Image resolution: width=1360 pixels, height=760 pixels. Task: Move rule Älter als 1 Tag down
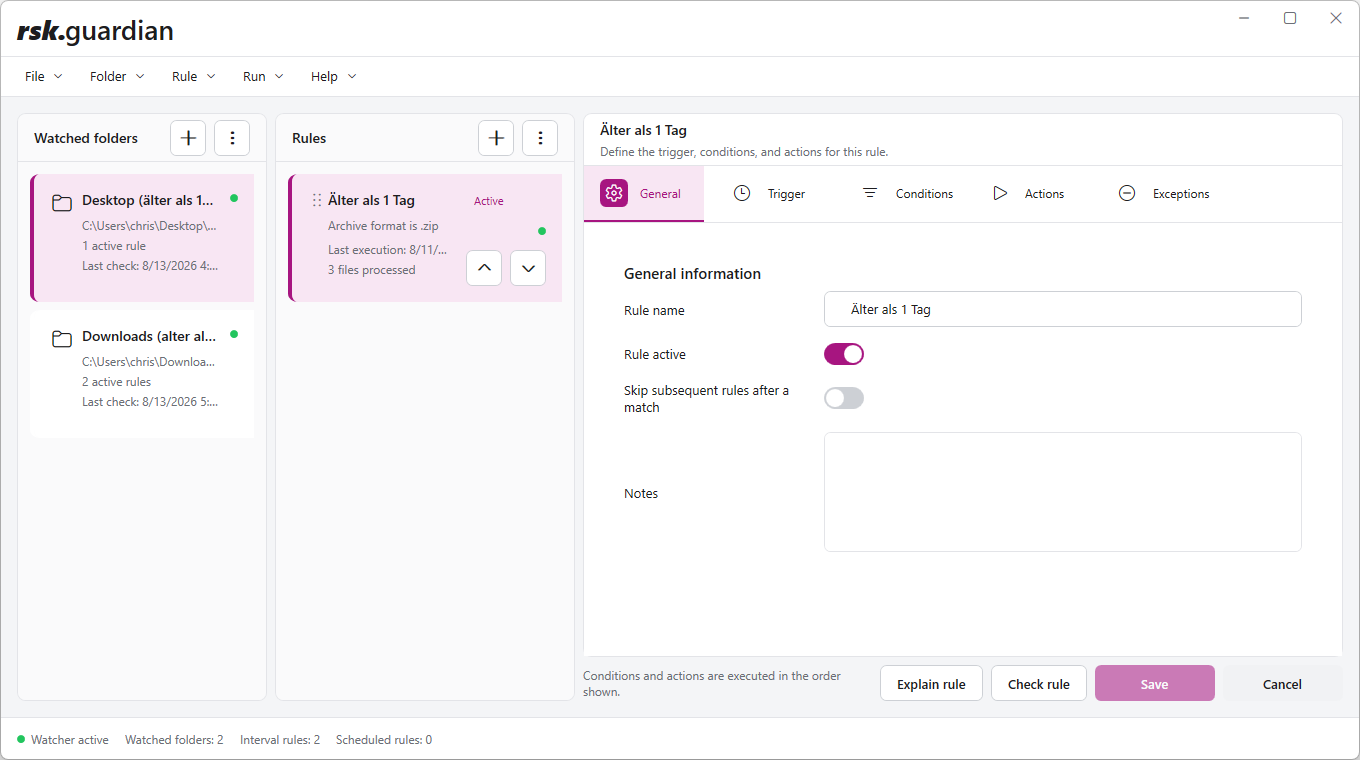pyautogui.click(x=528, y=268)
